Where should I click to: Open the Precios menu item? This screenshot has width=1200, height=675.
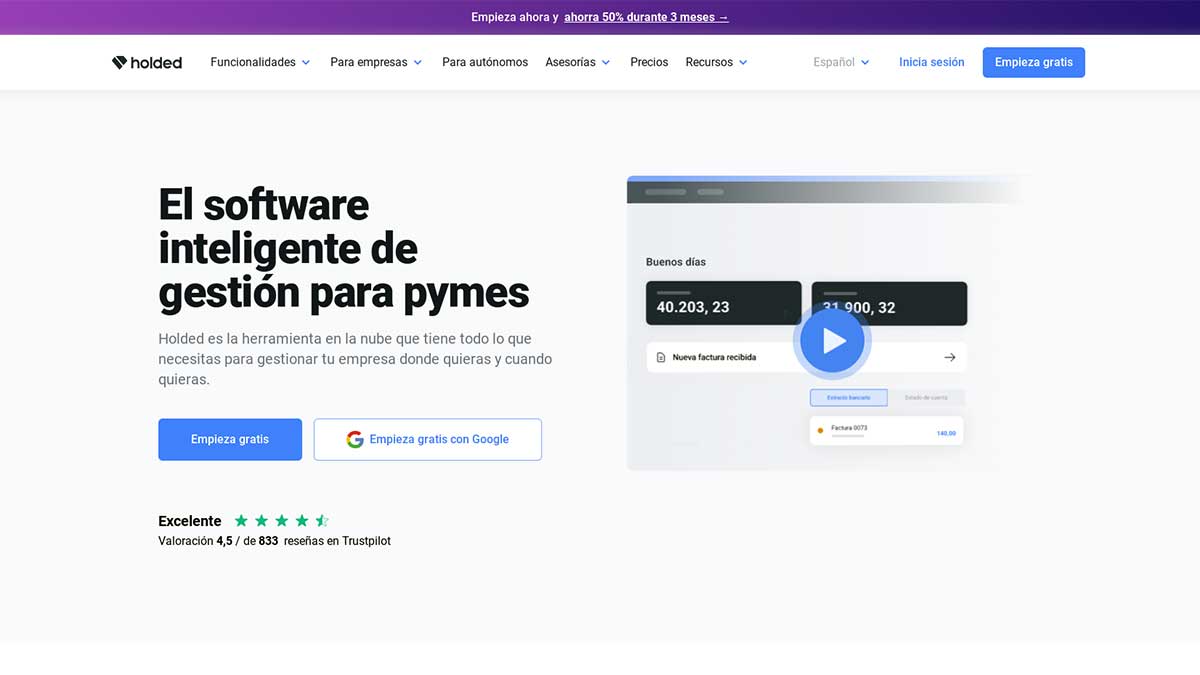(649, 62)
